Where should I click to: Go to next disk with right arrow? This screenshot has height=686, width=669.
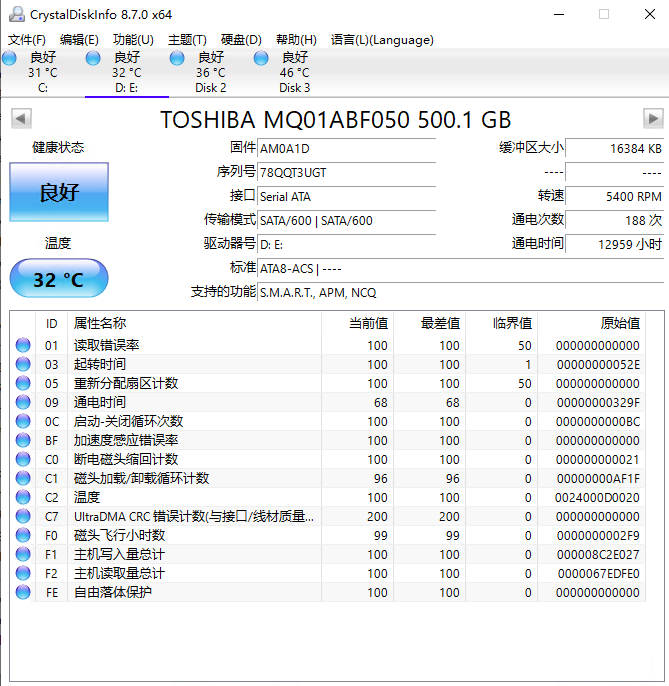pyautogui.click(x=653, y=119)
